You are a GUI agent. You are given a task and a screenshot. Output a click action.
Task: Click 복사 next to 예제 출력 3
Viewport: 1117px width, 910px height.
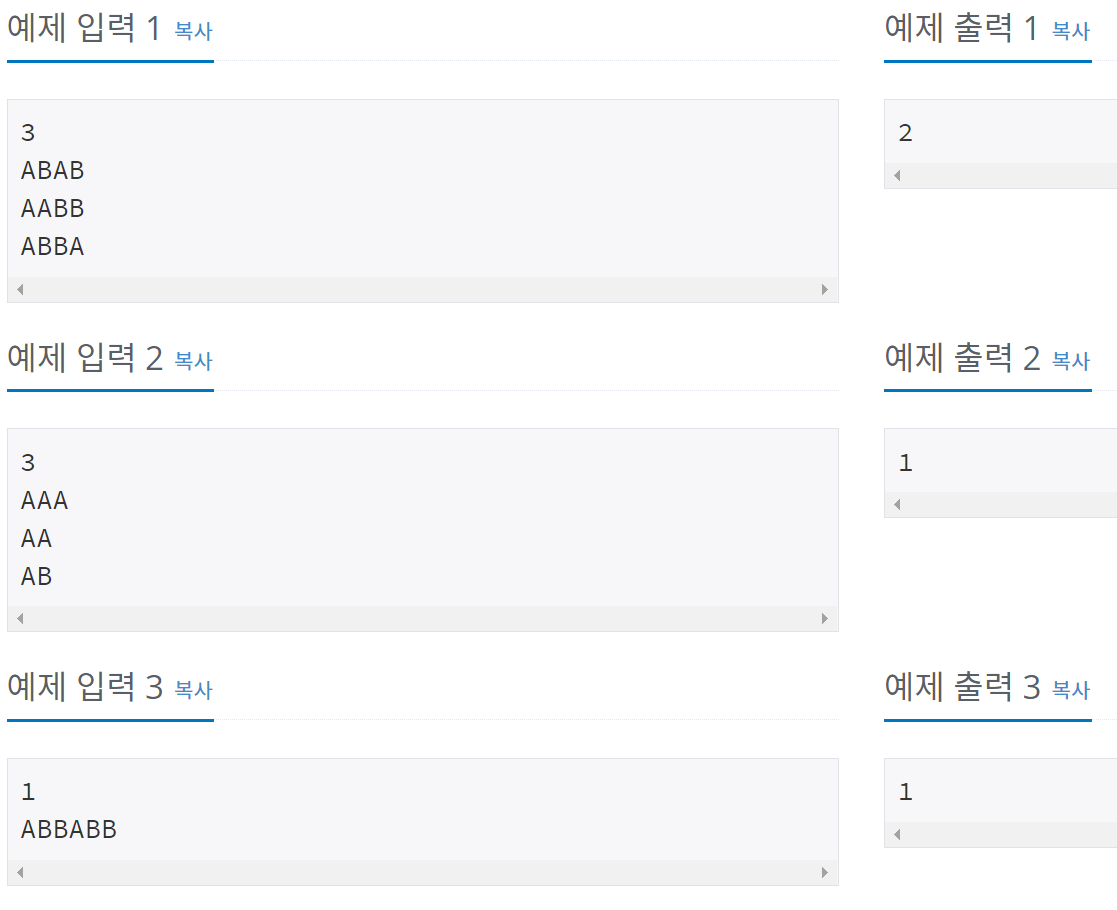1073,690
